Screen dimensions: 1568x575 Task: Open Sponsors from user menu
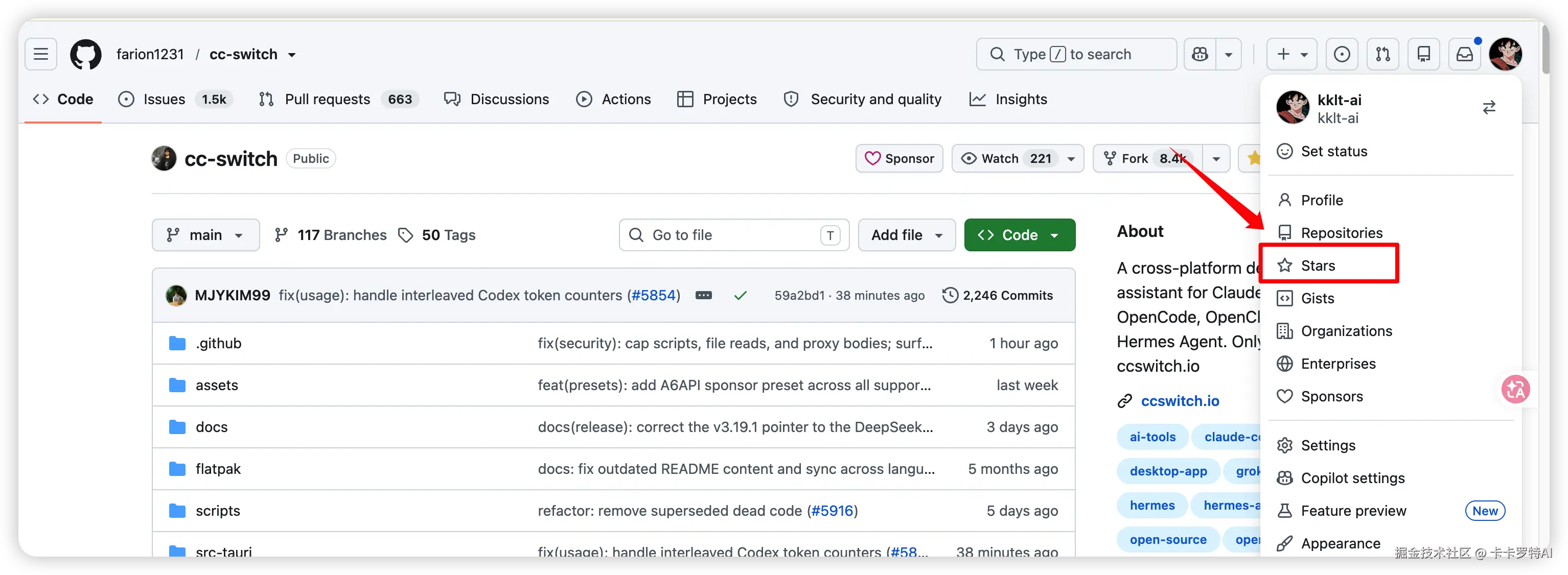[x=1390, y=397]
